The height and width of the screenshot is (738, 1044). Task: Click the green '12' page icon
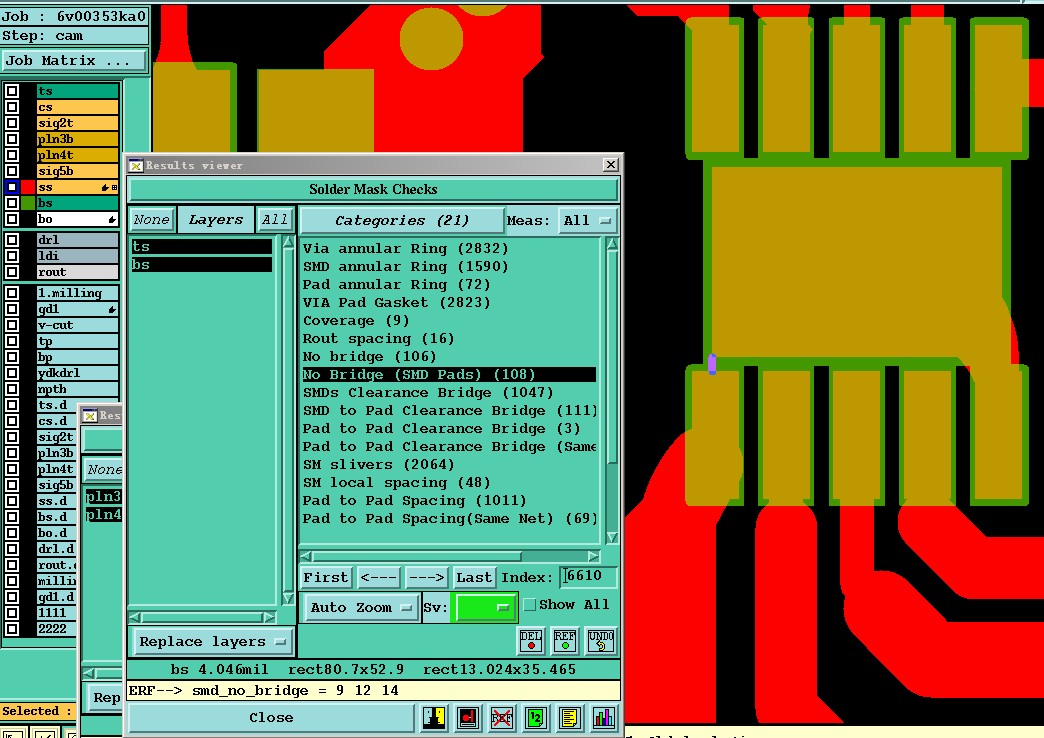click(535, 717)
